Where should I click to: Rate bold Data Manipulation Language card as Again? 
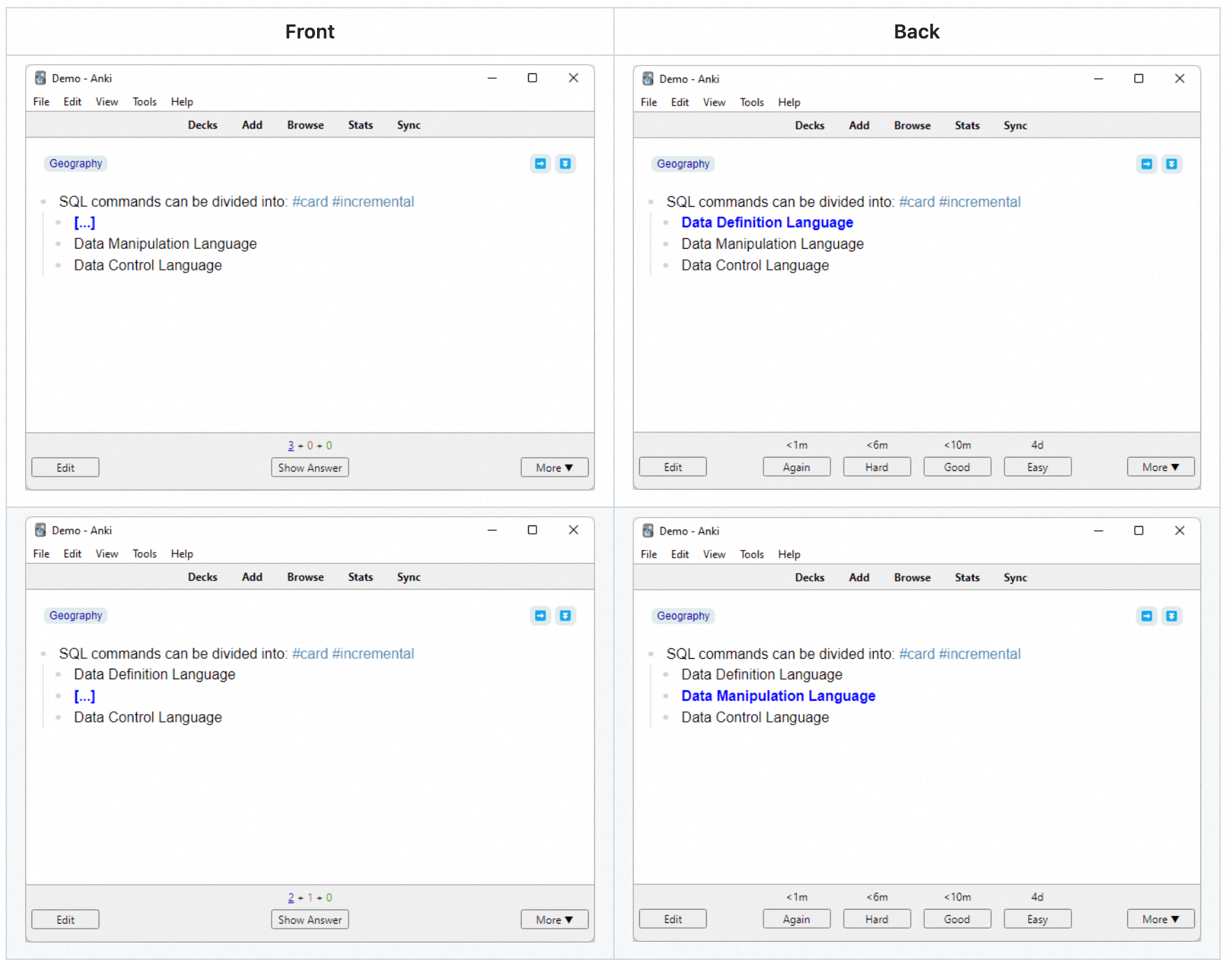click(x=795, y=919)
